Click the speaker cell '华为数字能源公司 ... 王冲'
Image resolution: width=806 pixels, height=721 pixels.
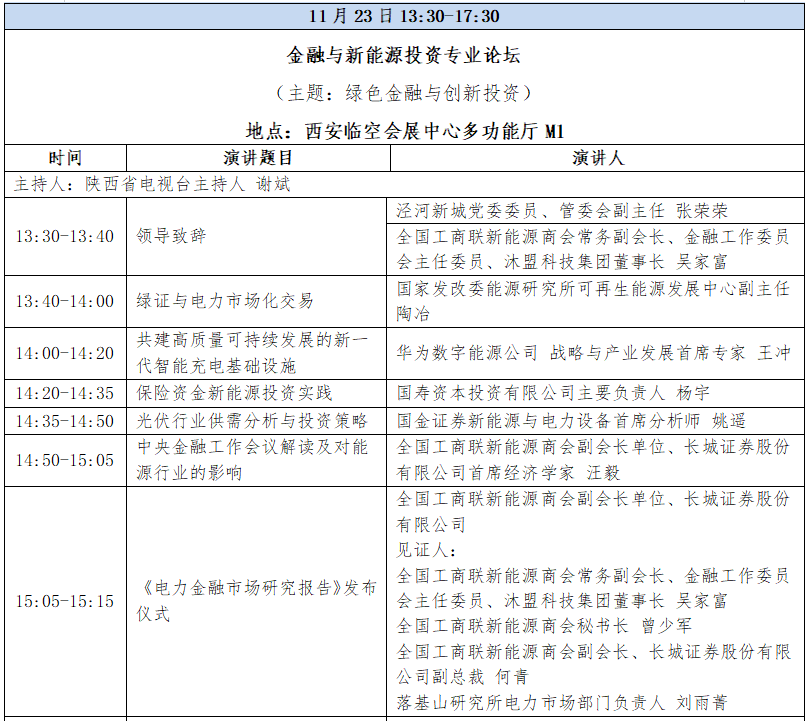(595, 354)
